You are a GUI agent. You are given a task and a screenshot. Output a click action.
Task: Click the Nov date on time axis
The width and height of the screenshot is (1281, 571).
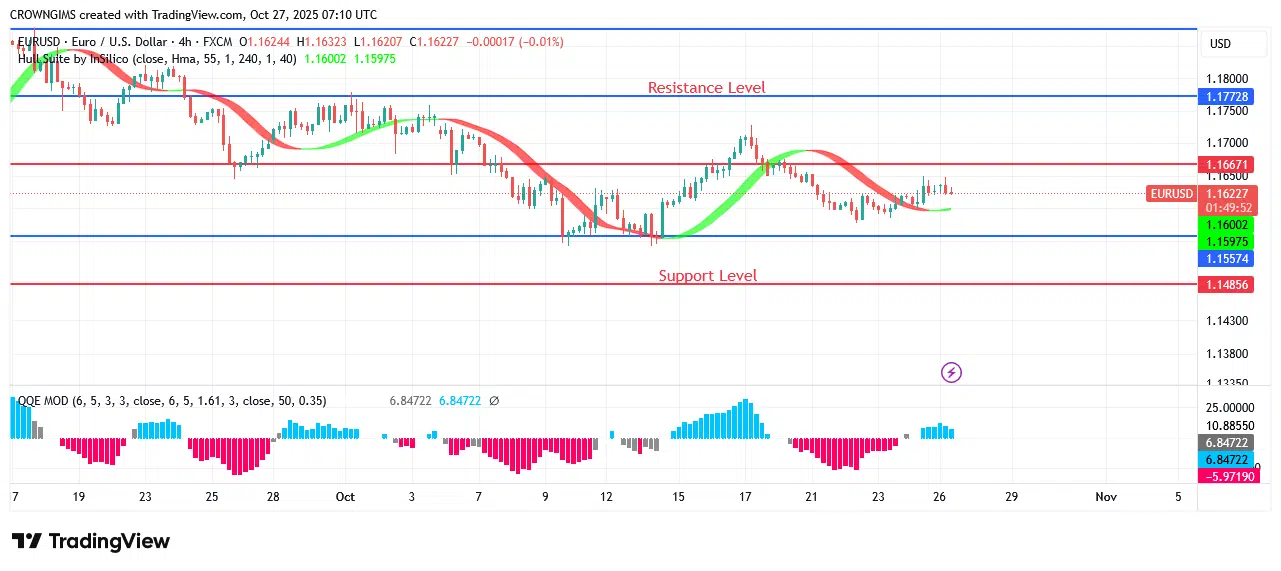coord(1106,496)
